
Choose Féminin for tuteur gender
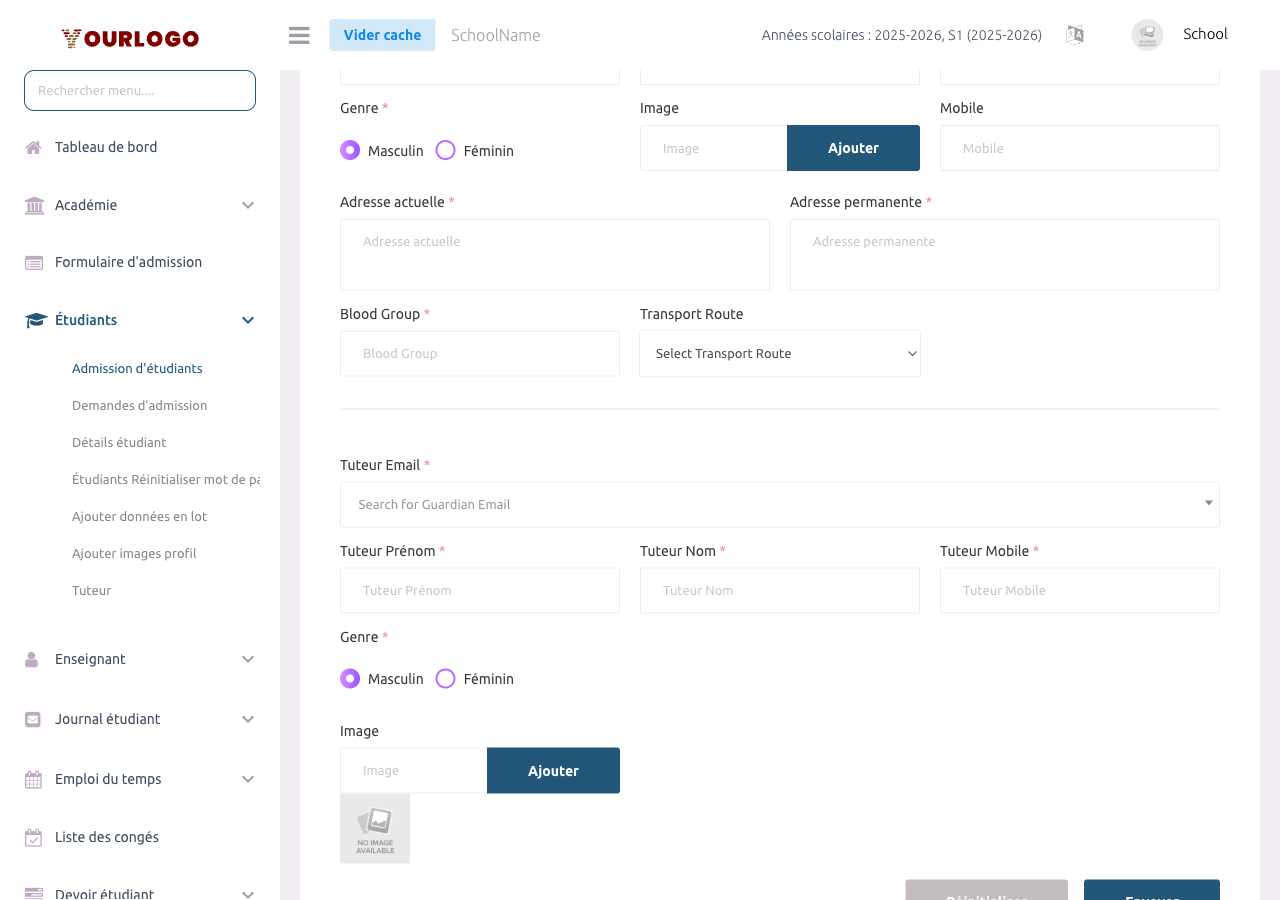[x=446, y=679]
